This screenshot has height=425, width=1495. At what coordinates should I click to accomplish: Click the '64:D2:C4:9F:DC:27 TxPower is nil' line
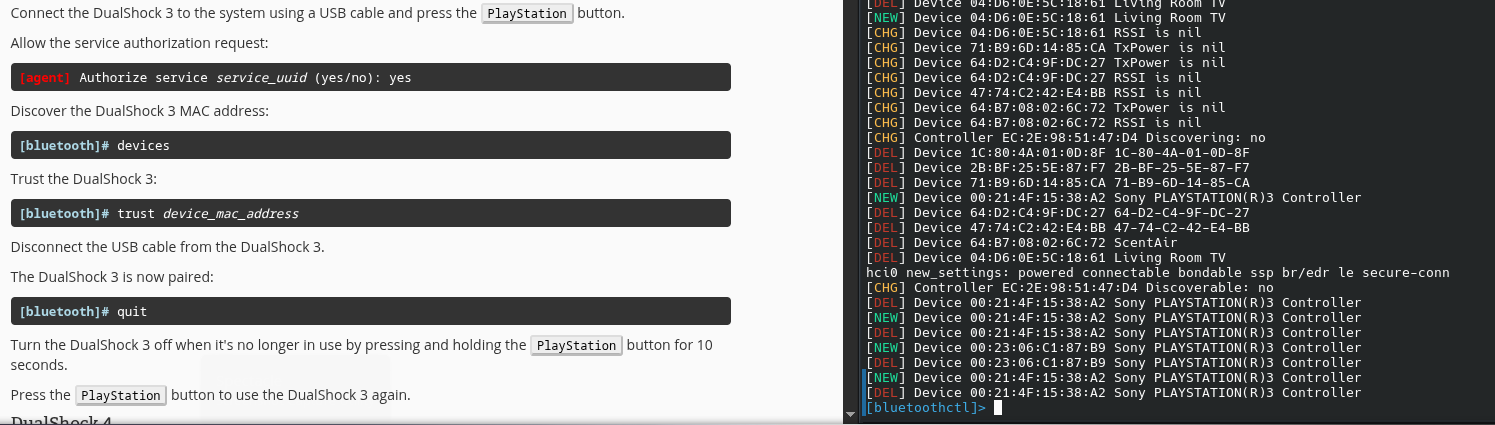pyautogui.click(x=1046, y=62)
